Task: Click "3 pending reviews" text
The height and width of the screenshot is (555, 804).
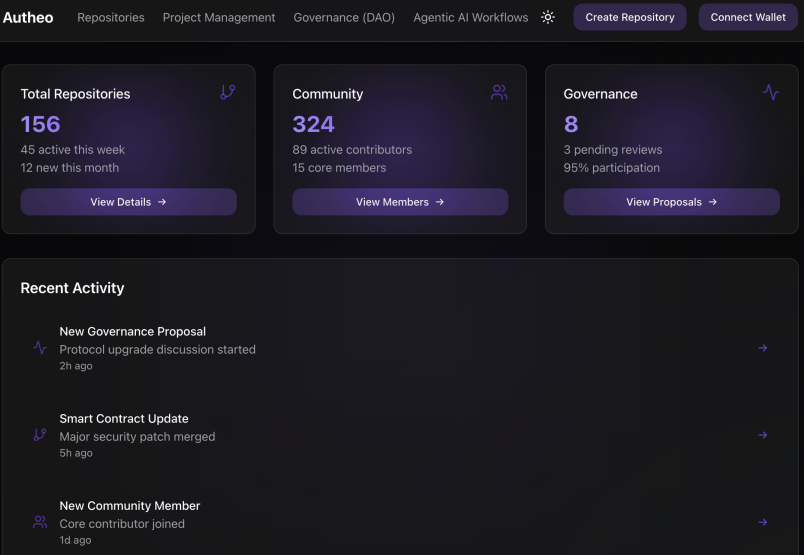Action: (x=613, y=150)
